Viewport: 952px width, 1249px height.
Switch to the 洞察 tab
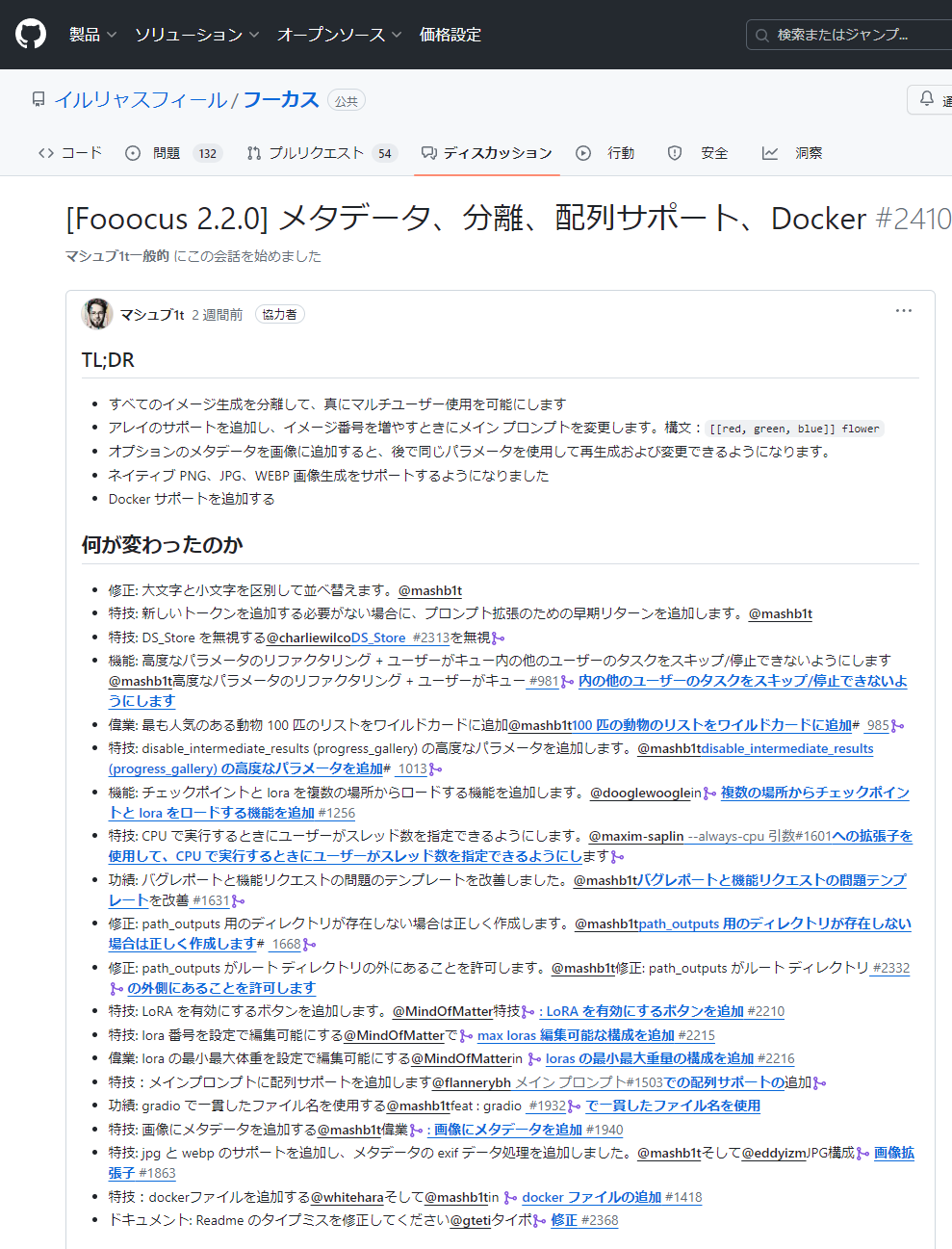tap(792, 153)
